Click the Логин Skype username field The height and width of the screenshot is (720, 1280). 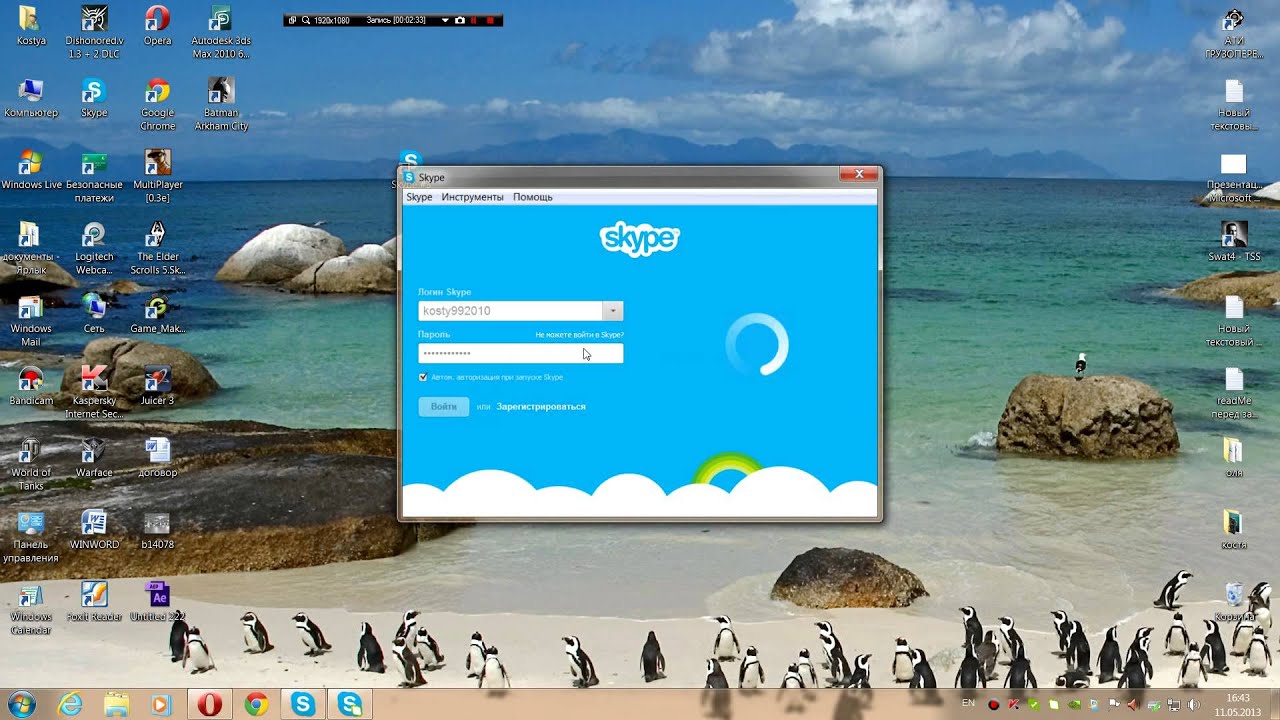tap(510, 311)
